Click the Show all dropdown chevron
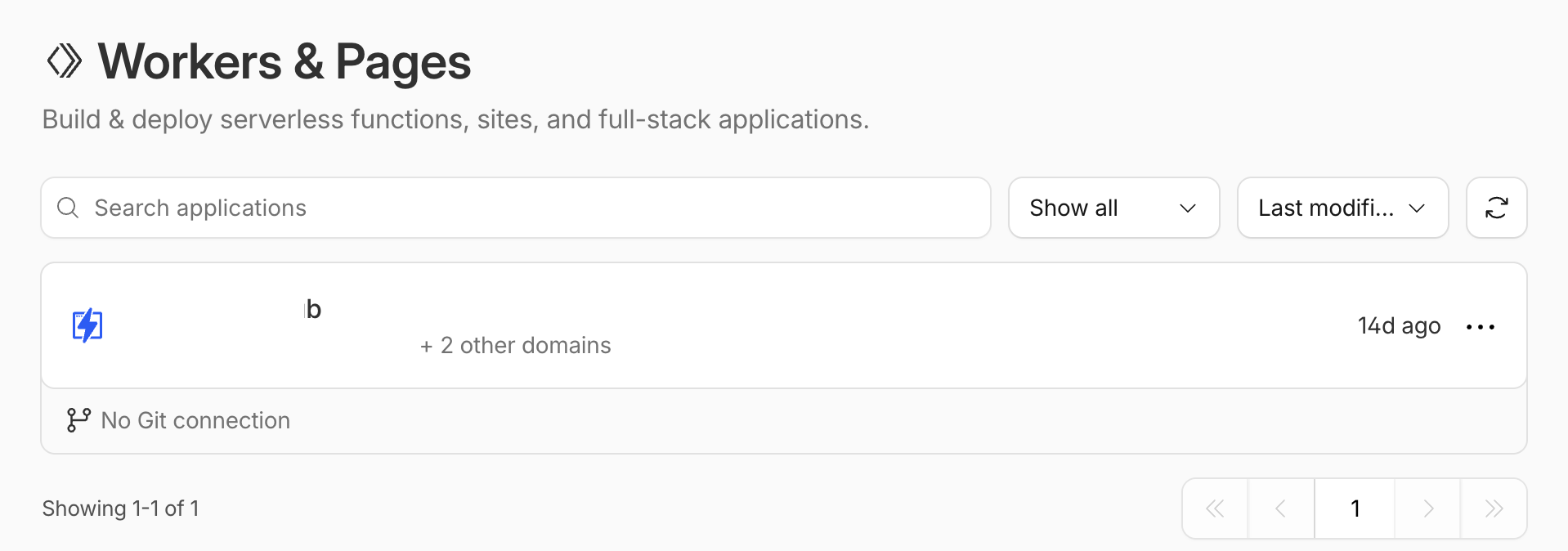The image size is (1568, 551). (x=1188, y=208)
